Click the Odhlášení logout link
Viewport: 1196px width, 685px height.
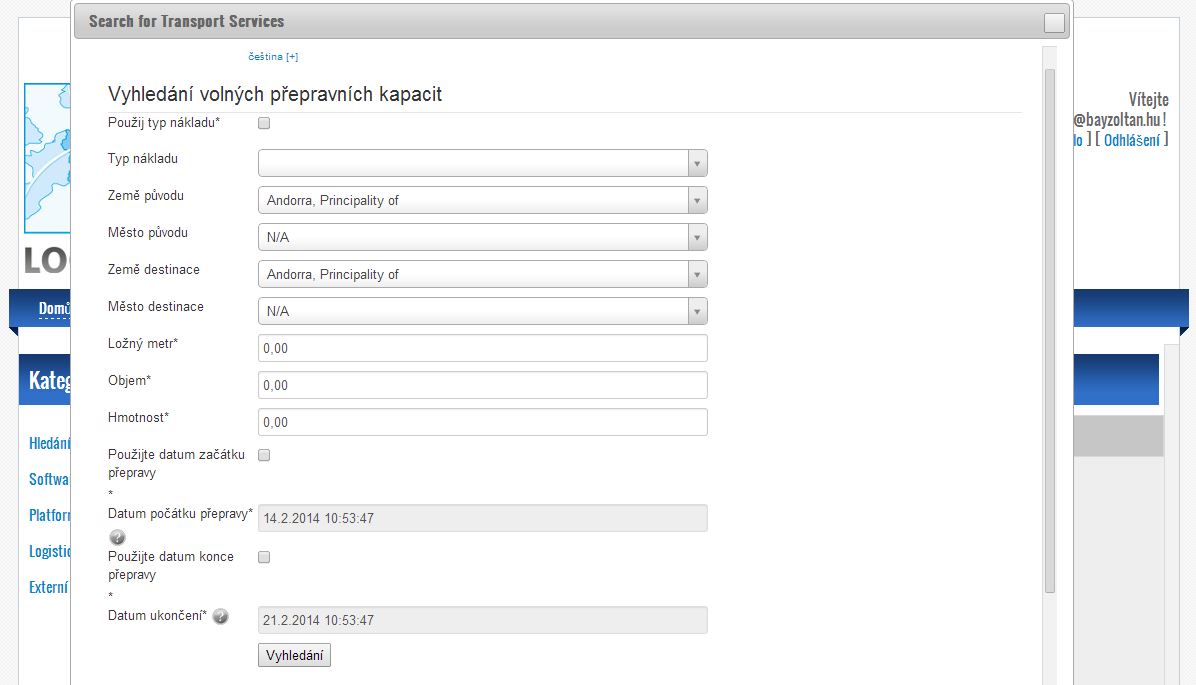coord(1132,140)
